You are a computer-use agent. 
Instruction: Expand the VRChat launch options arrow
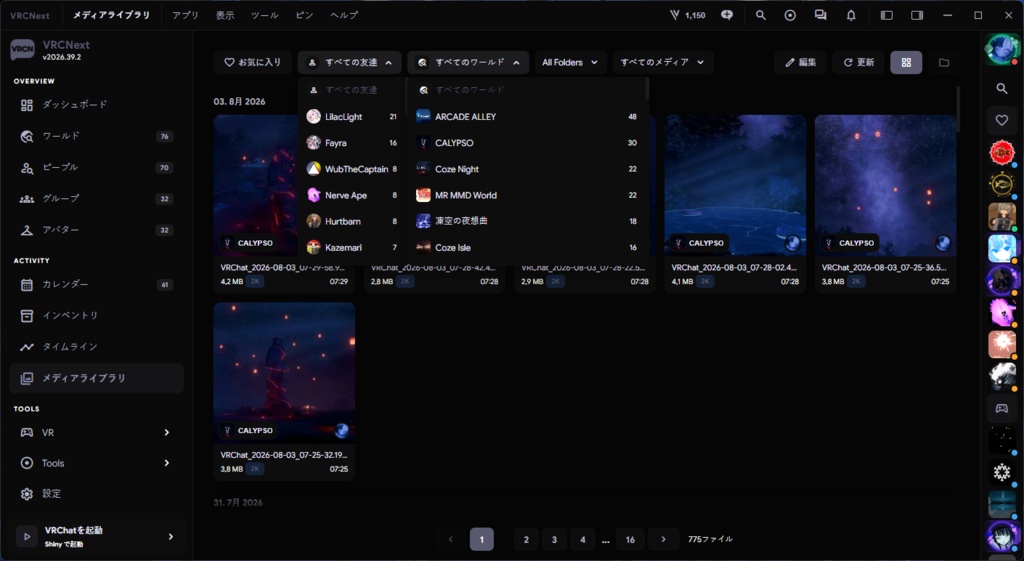pos(170,536)
